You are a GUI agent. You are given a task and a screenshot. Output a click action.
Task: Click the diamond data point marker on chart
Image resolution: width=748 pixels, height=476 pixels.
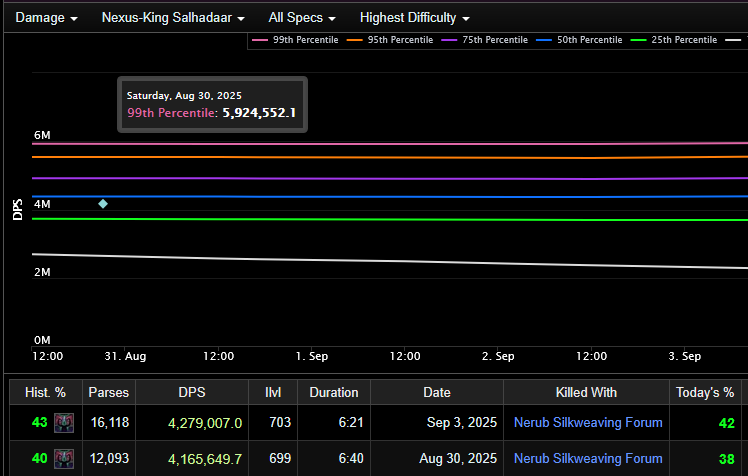click(x=103, y=204)
